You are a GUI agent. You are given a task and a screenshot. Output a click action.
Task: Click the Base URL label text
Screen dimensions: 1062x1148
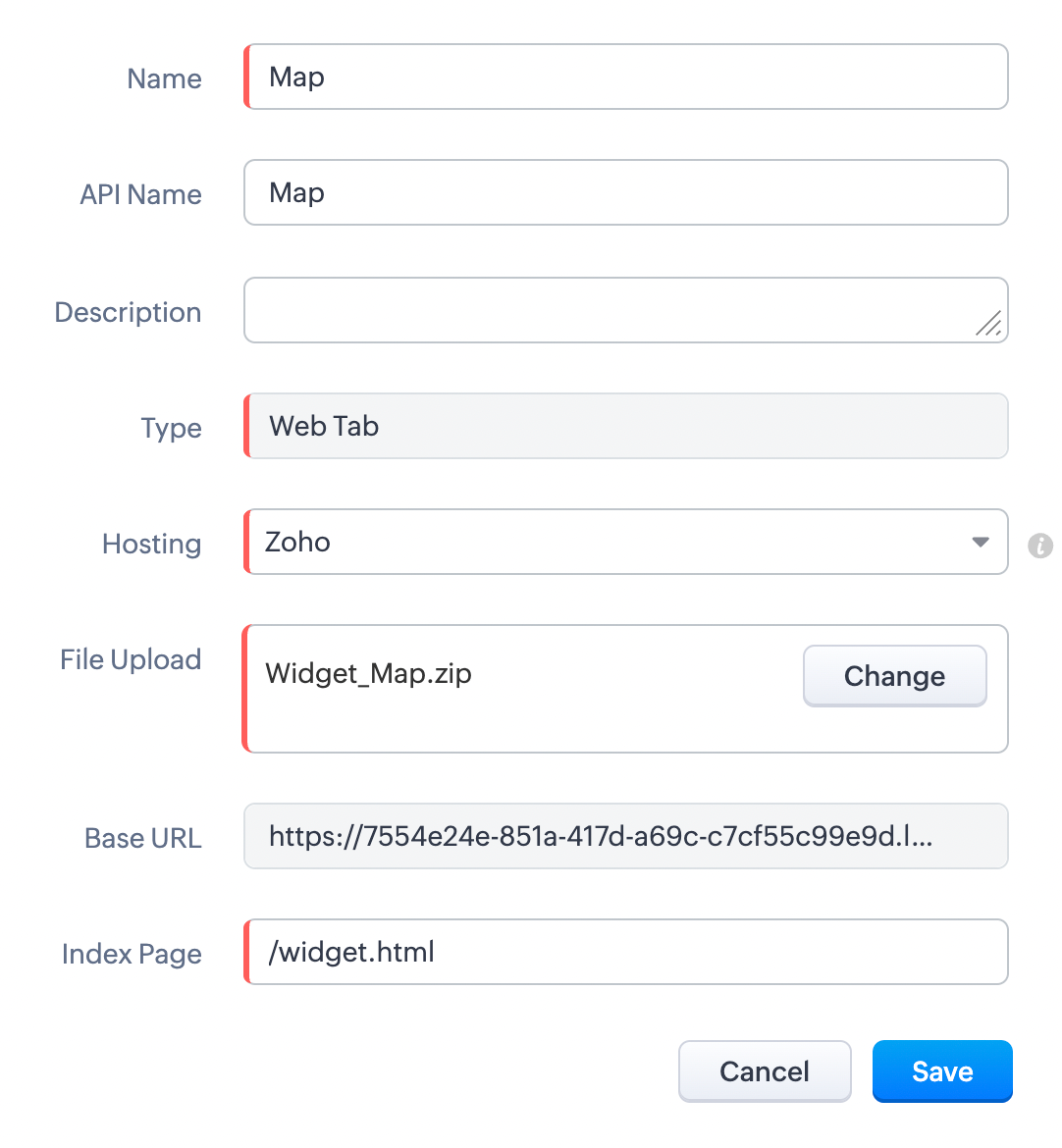(143, 838)
